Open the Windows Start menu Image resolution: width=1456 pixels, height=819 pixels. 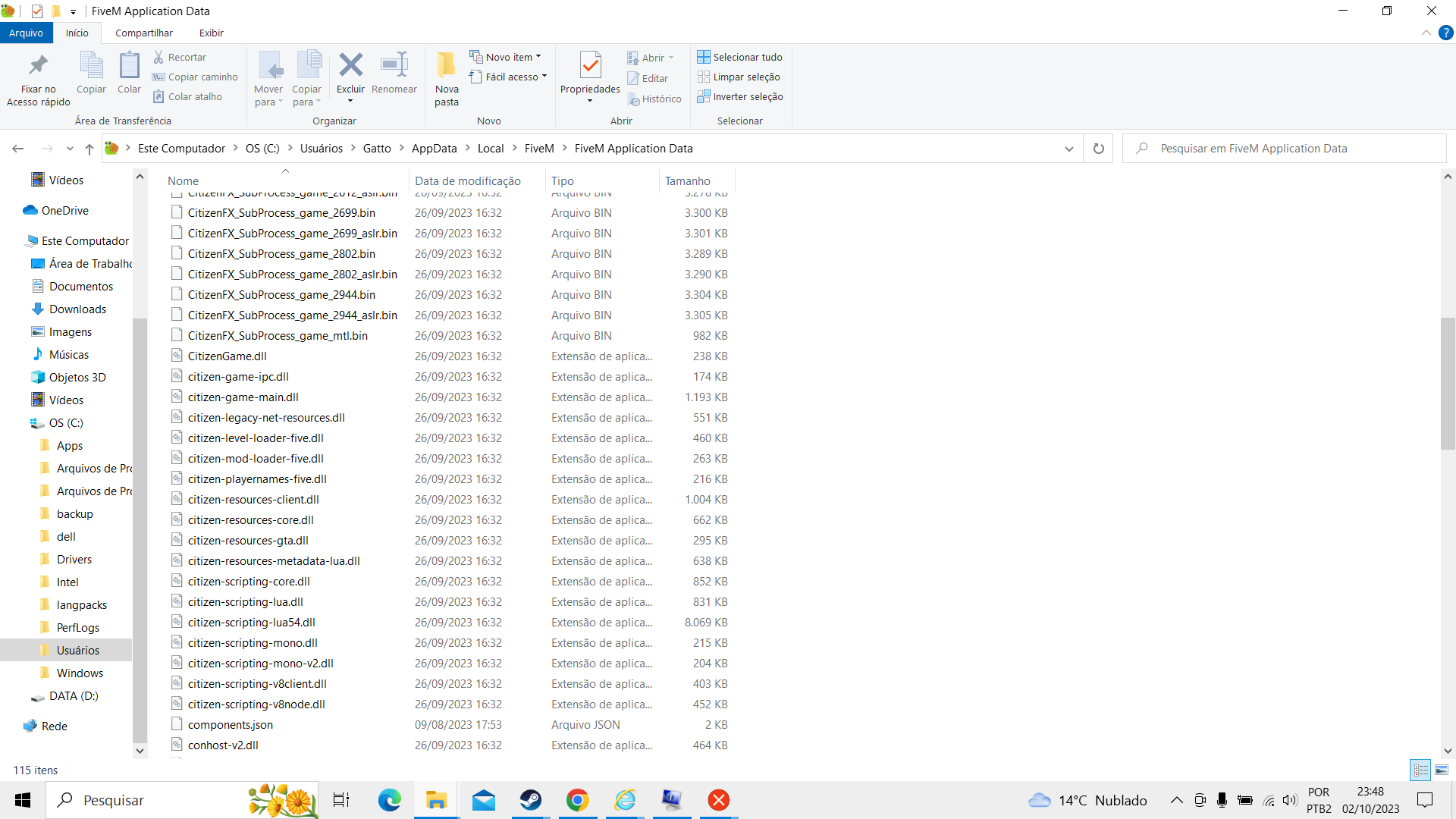(23, 800)
